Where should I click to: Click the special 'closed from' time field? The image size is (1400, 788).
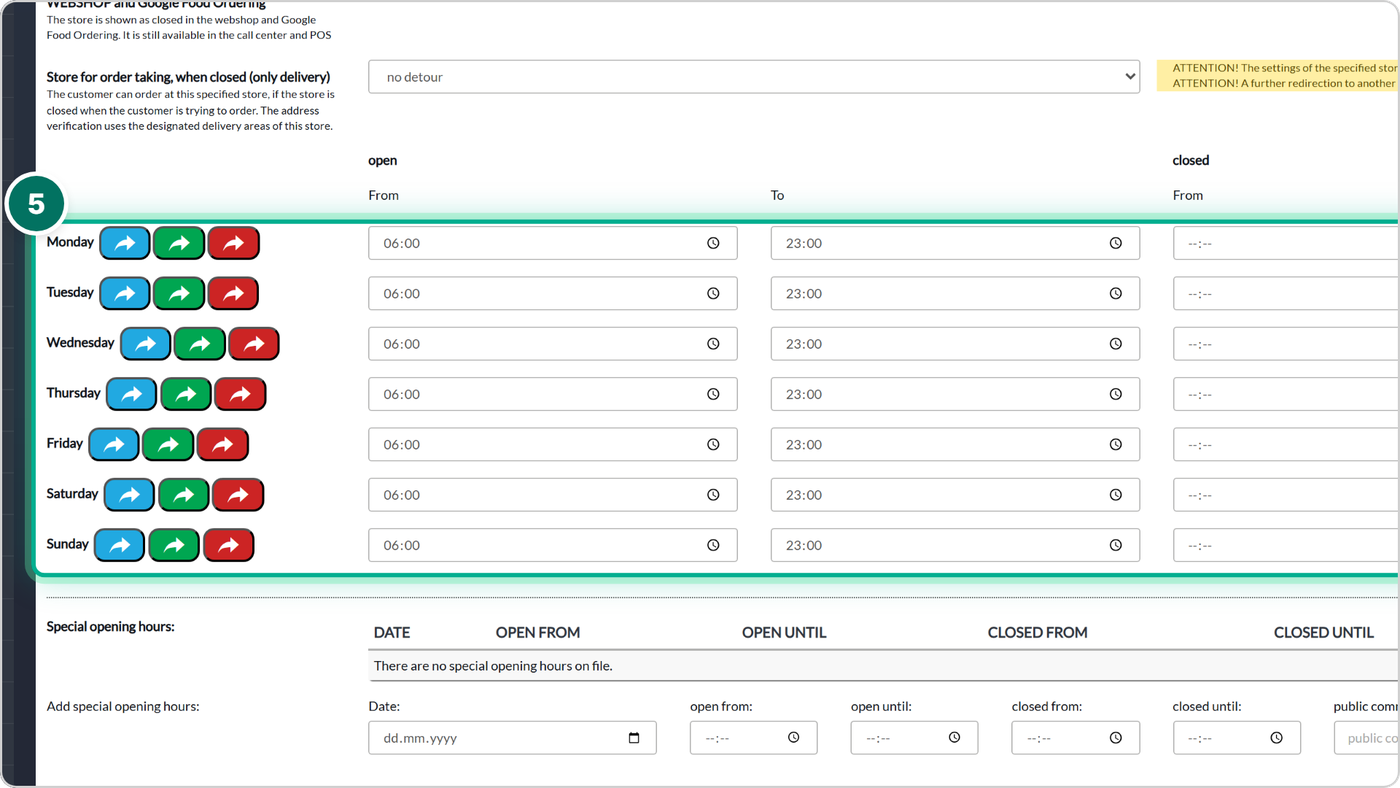(x=1075, y=738)
